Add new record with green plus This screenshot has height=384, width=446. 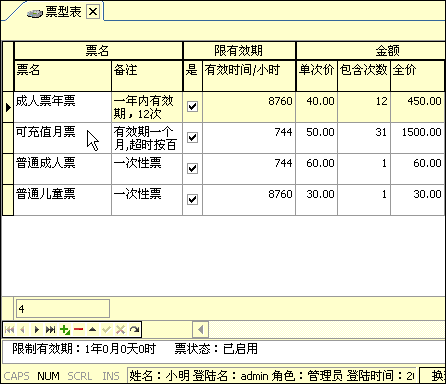(x=65, y=330)
